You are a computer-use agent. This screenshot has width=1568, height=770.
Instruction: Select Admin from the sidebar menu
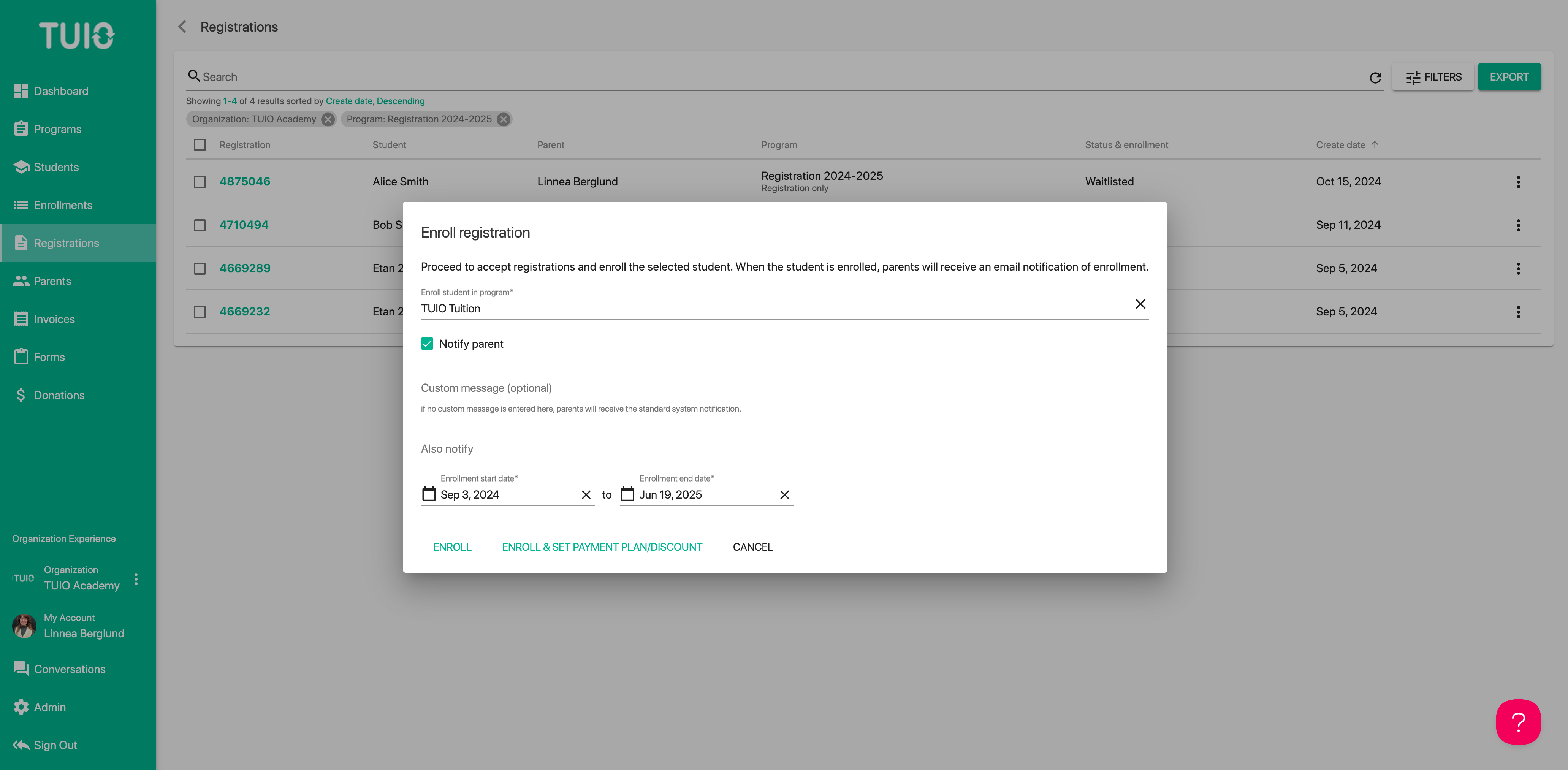click(x=50, y=707)
